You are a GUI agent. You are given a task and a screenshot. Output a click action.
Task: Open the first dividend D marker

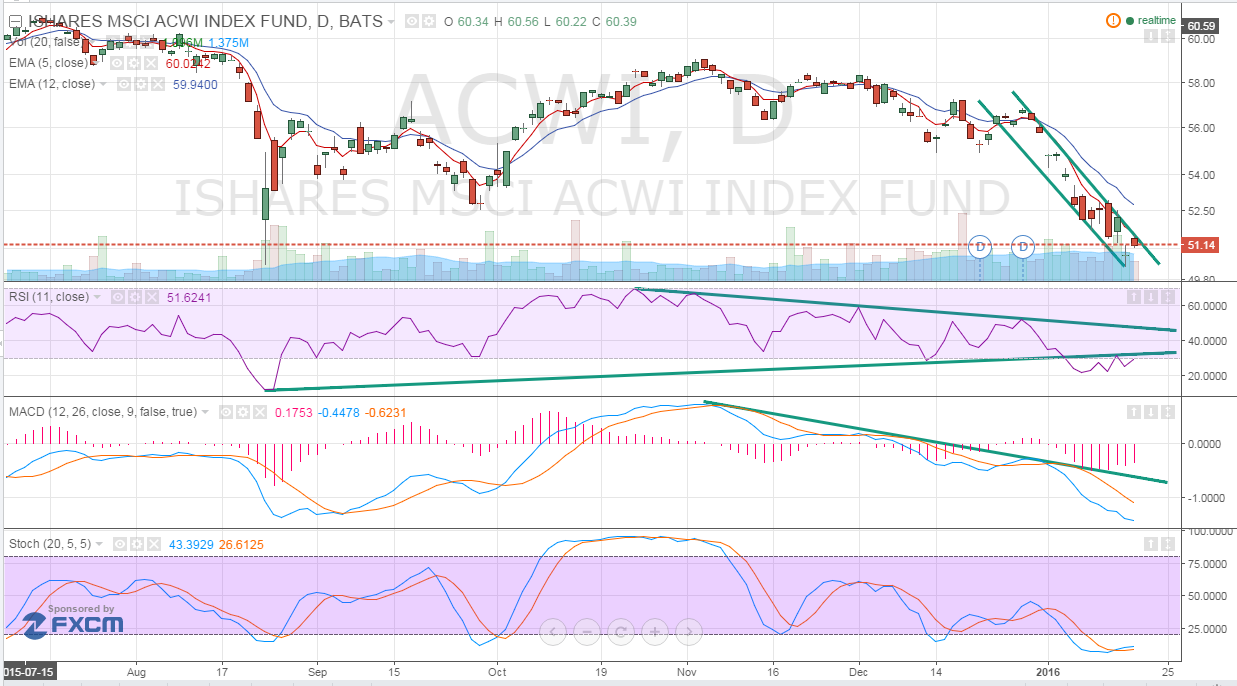[x=980, y=246]
